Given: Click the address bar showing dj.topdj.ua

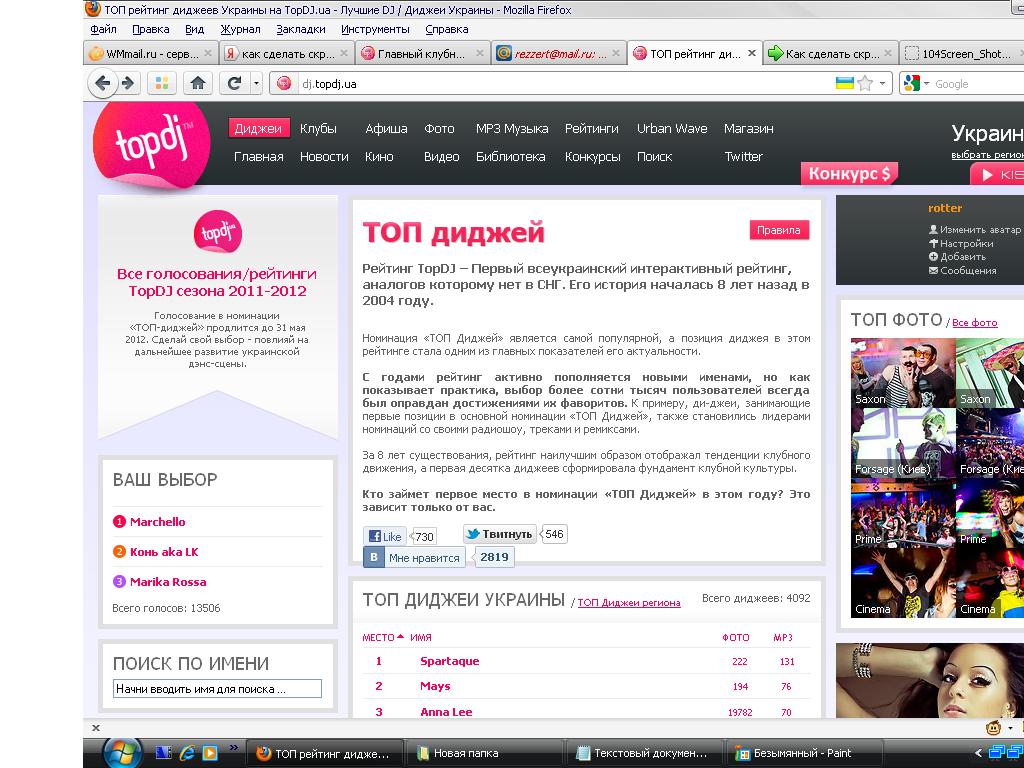Looking at the screenshot, I should coord(566,84).
